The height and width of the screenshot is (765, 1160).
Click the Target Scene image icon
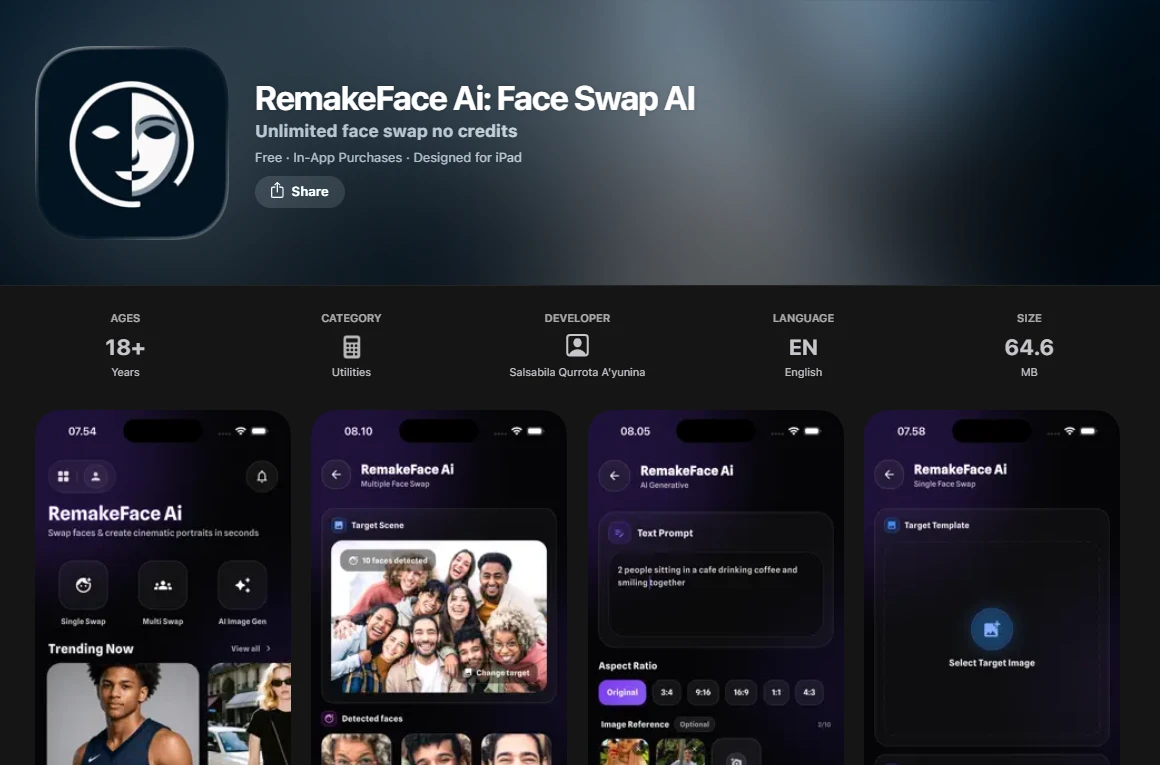tap(338, 525)
